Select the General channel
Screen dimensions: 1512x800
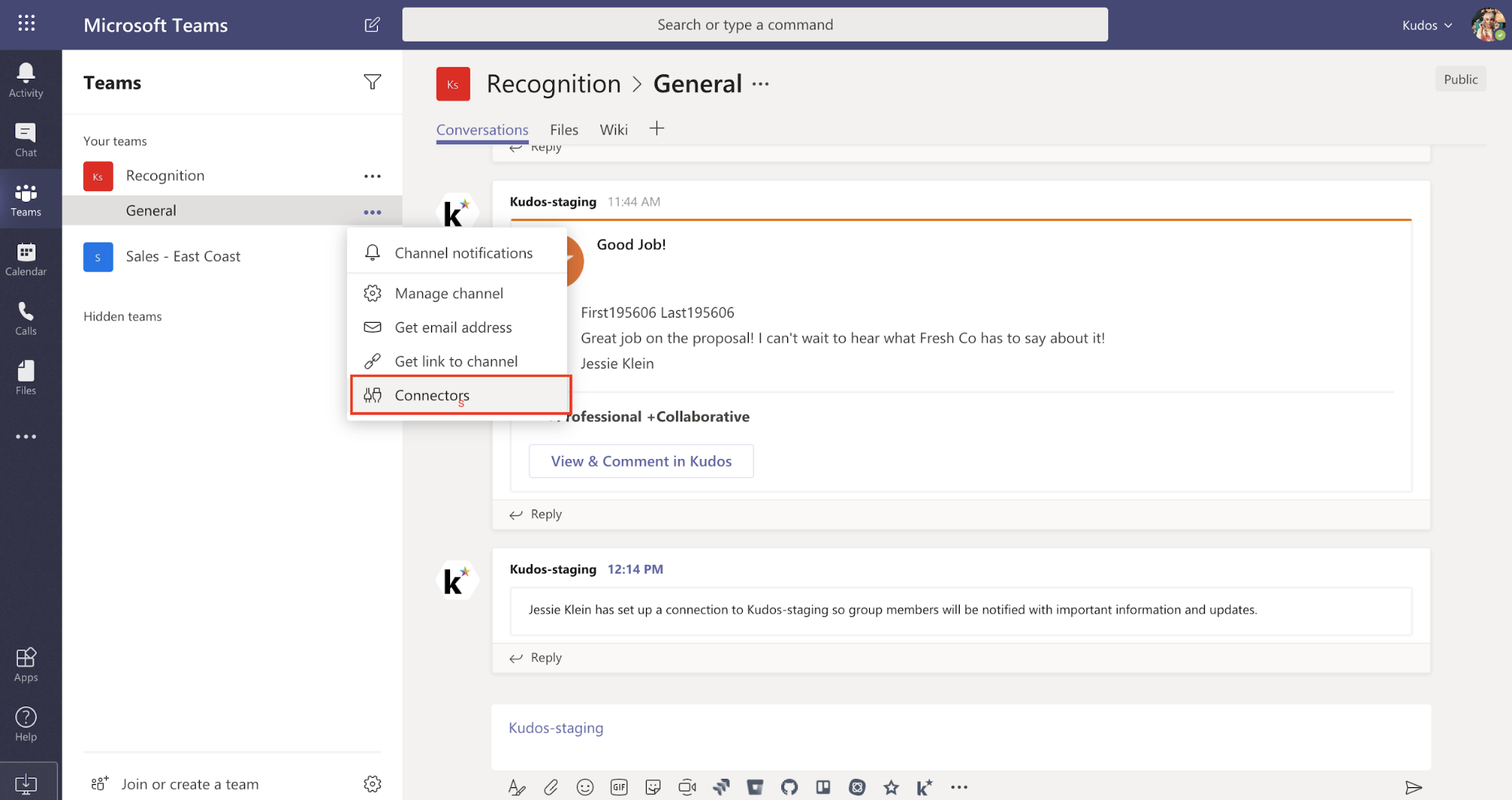tap(151, 211)
